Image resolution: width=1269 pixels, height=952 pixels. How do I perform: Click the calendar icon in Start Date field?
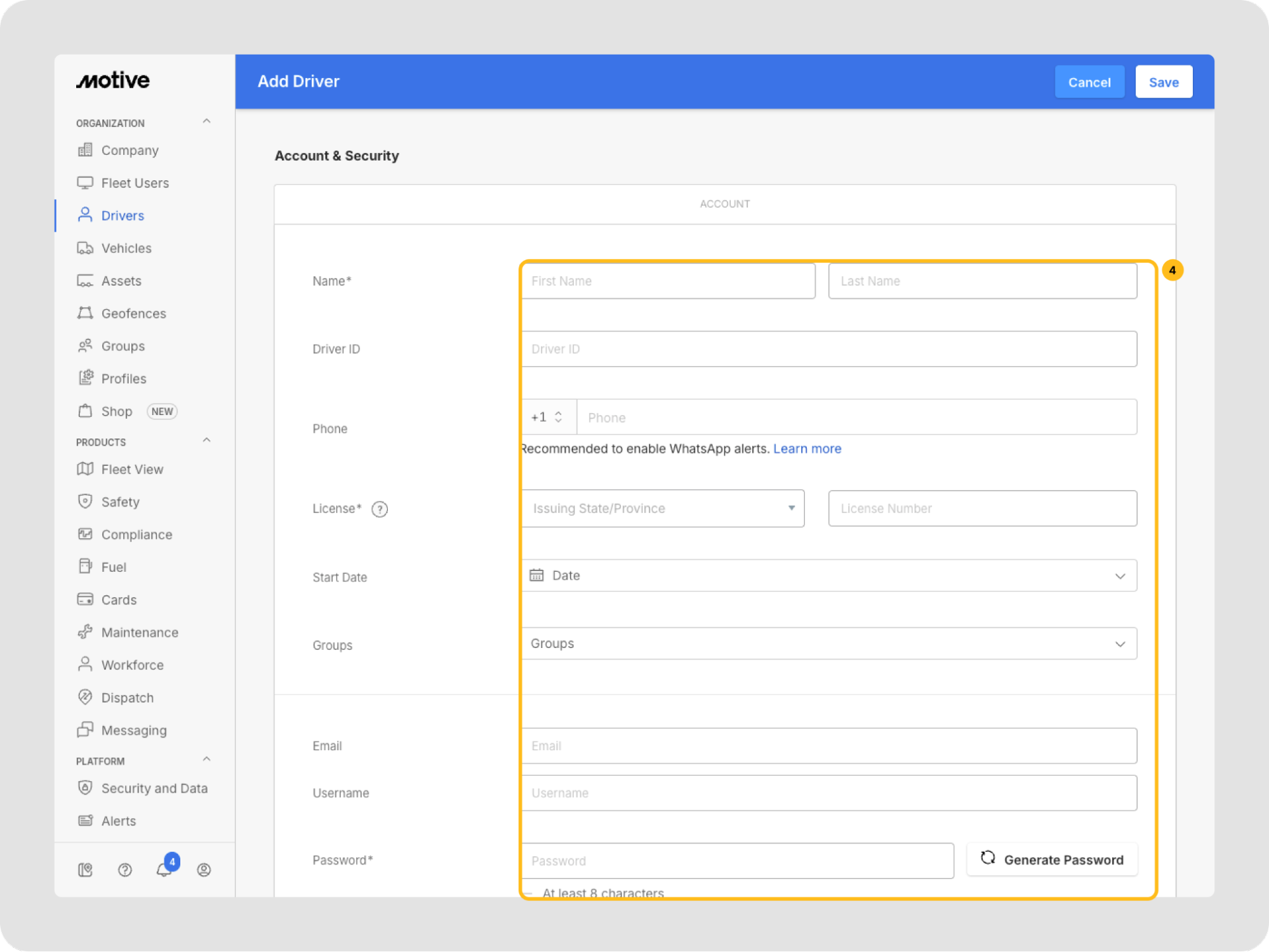[537, 575]
